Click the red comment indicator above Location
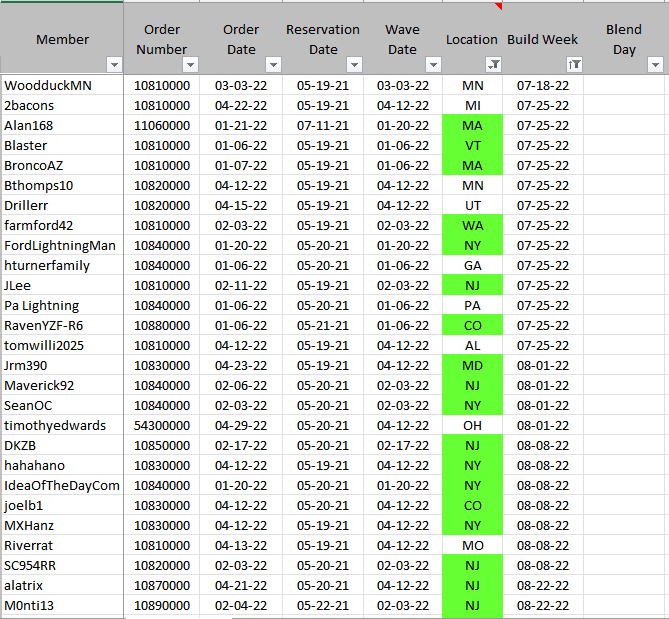669x619 pixels. click(498, 5)
